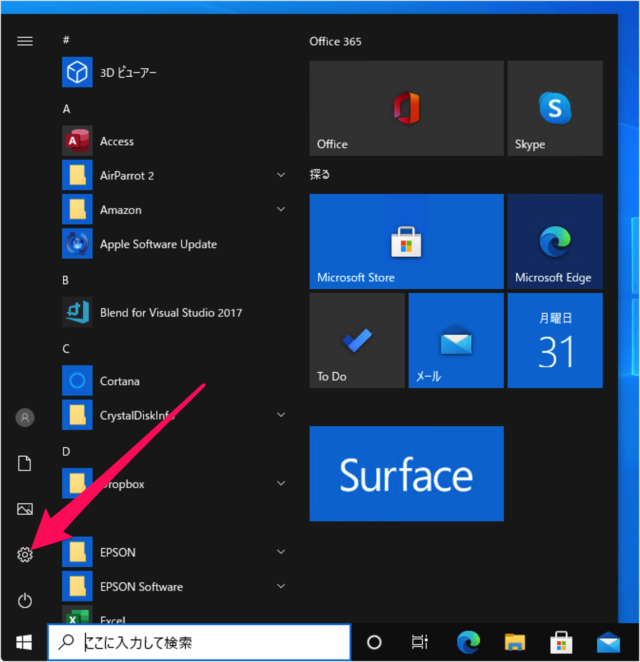This screenshot has width=640, height=662.
Task: Click the taskbar search box
Action: [x=200, y=642]
